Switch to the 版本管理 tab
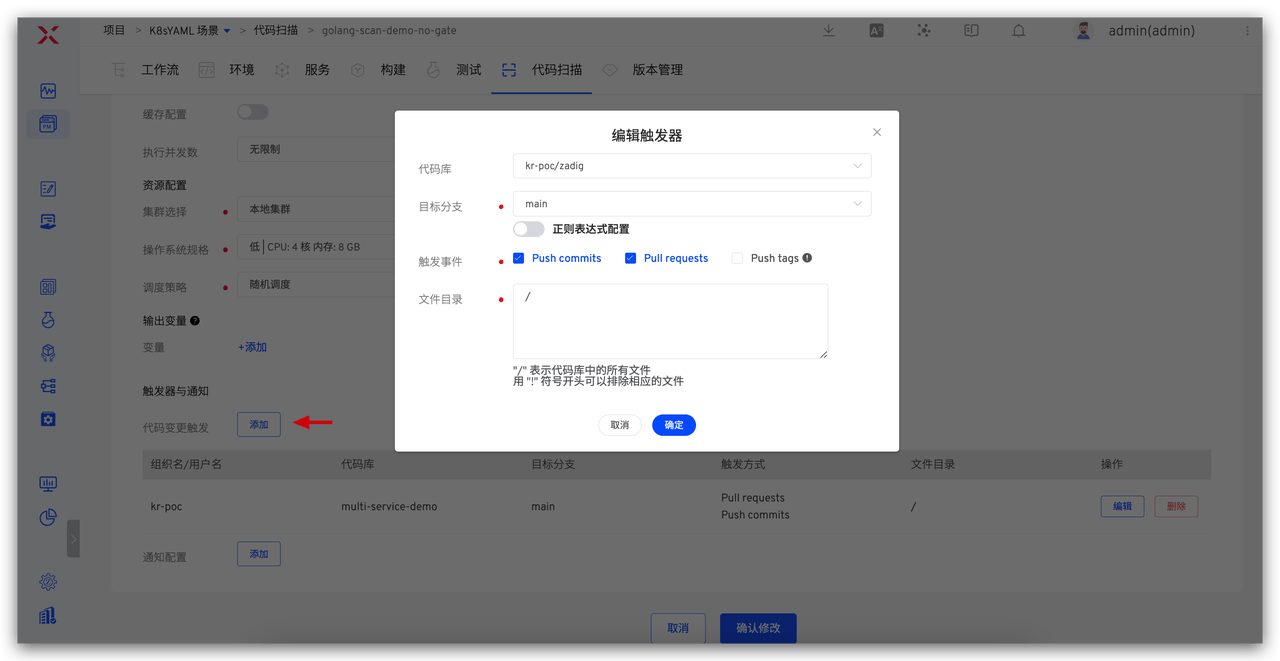The height and width of the screenshot is (661, 1280). (657, 70)
